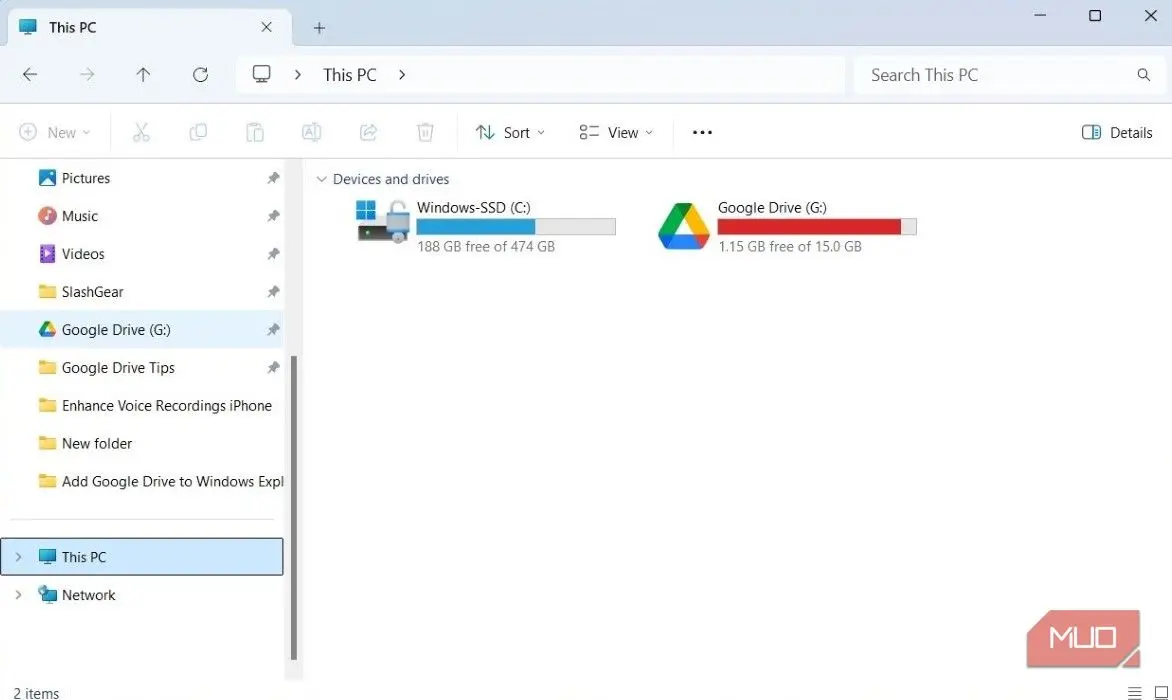The height and width of the screenshot is (700, 1172).
Task: Select the This PC tab
Action: point(149,28)
